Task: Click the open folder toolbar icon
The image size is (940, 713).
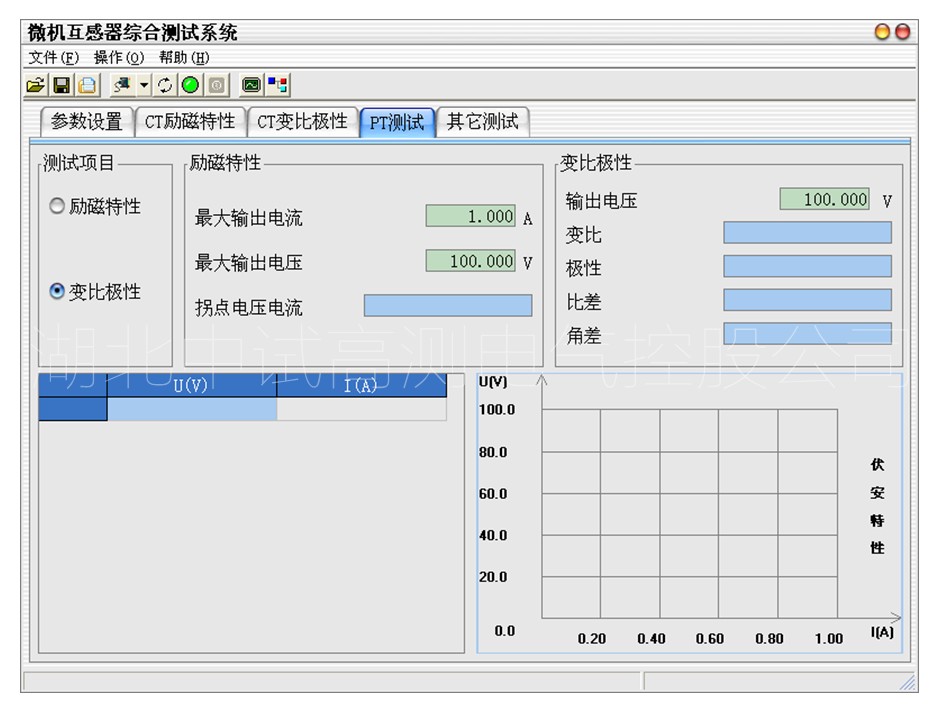Action: coord(35,85)
